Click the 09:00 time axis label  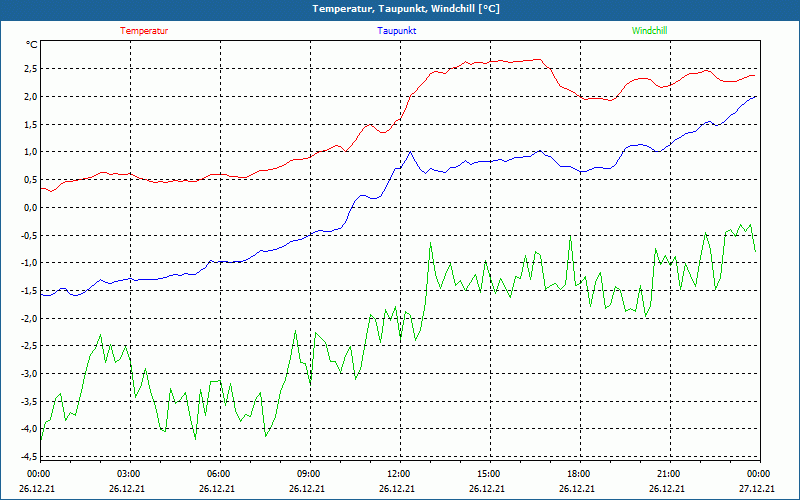point(309,474)
